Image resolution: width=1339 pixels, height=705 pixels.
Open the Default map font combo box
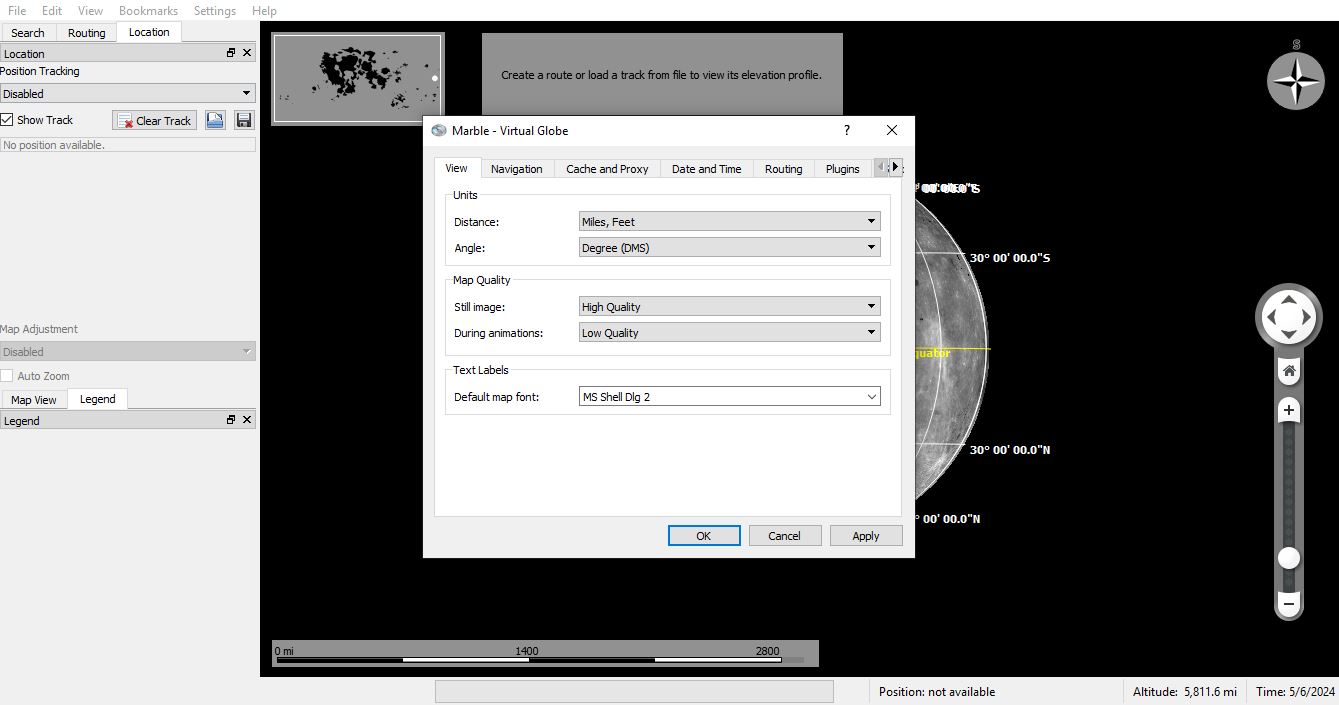[730, 397]
